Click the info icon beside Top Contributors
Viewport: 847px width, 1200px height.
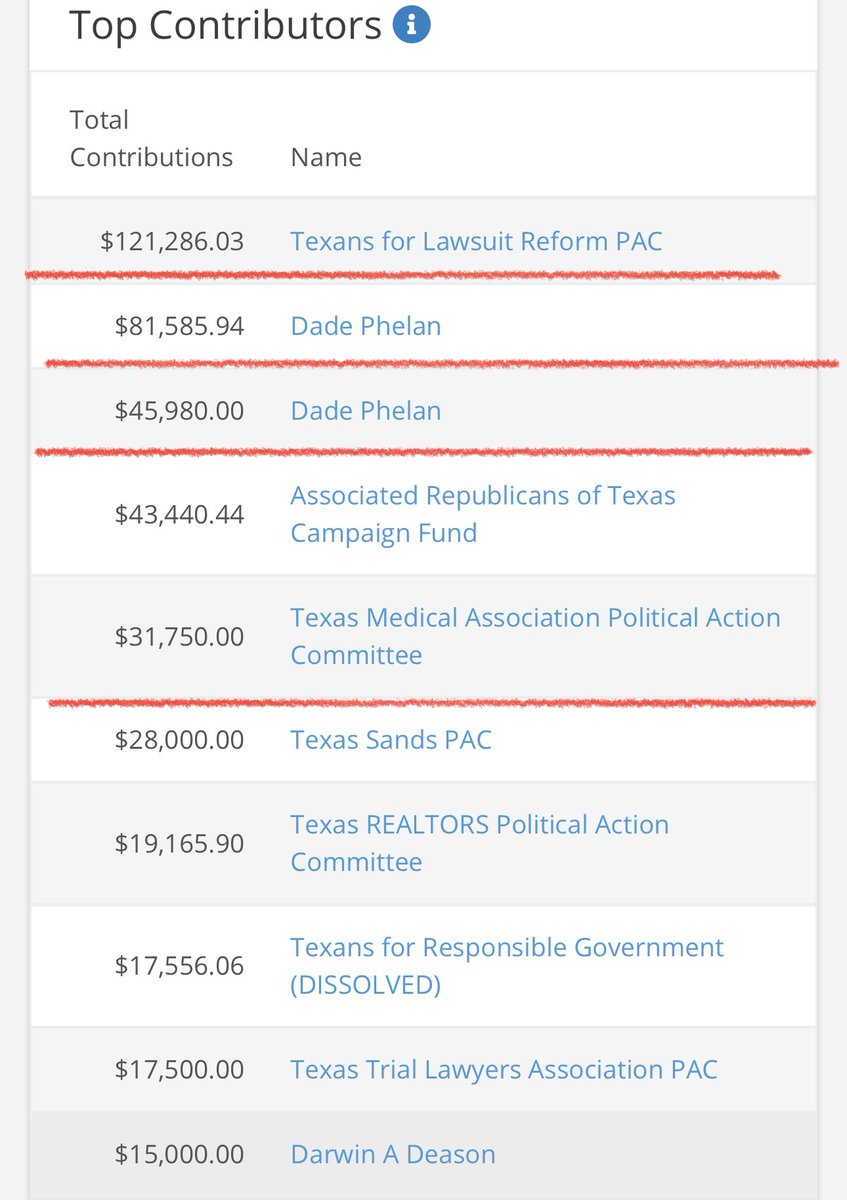[x=411, y=27]
